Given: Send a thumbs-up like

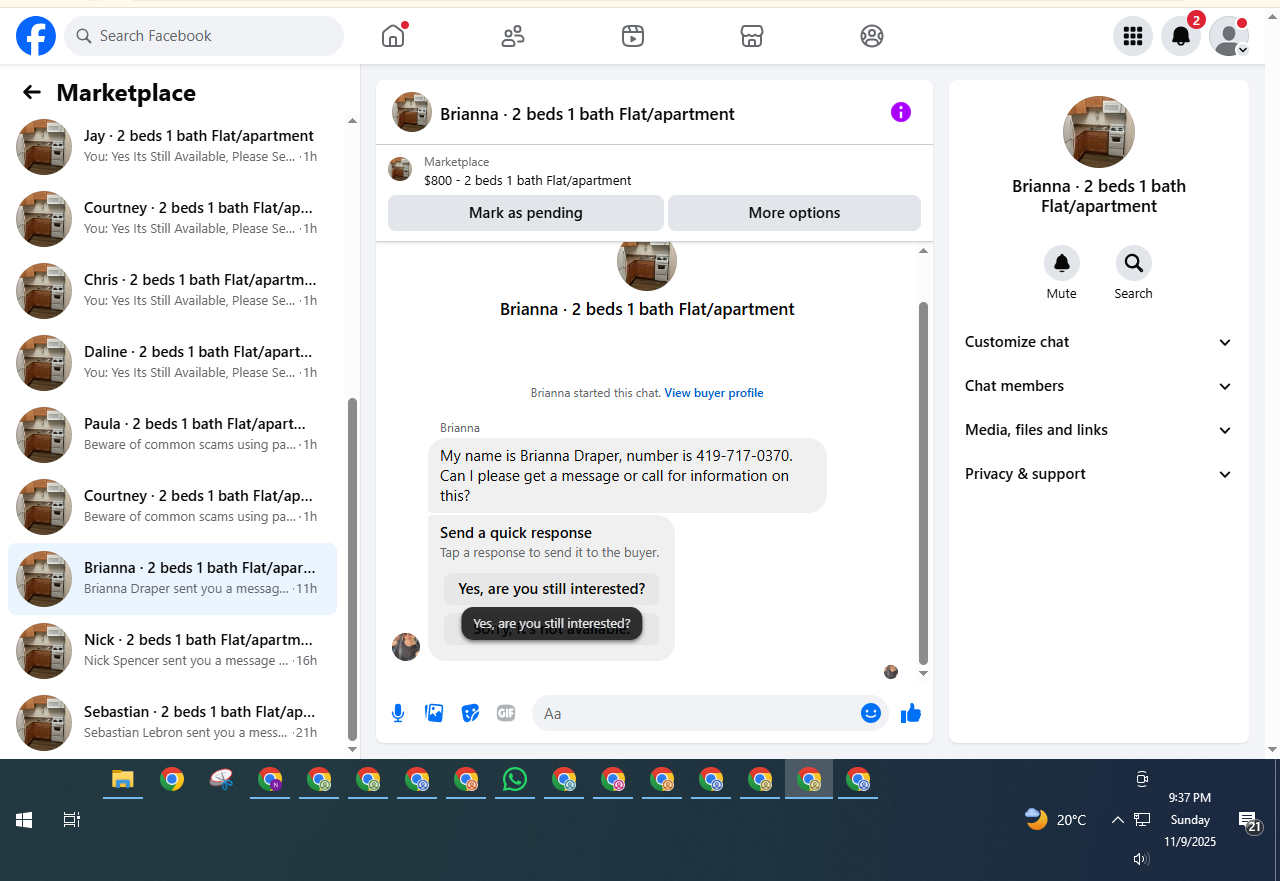Looking at the screenshot, I should pyautogui.click(x=911, y=713).
